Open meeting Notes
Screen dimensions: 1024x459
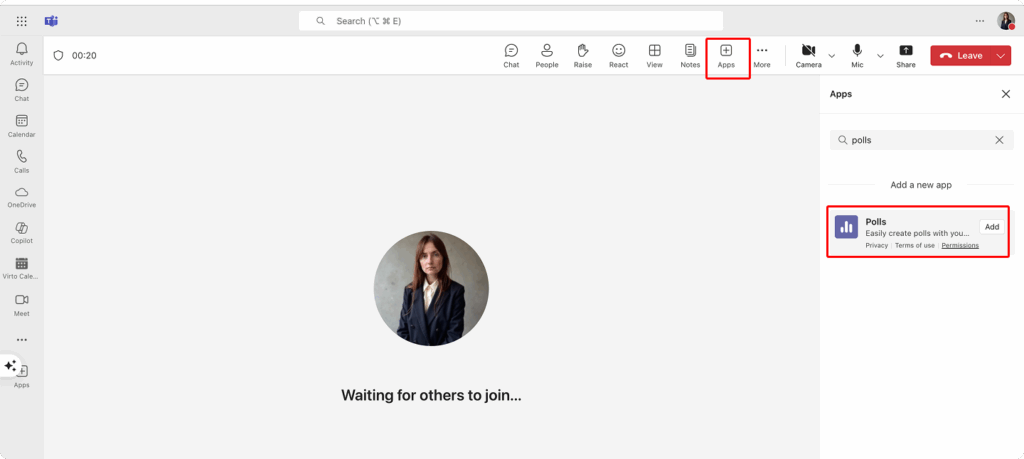[x=690, y=56]
